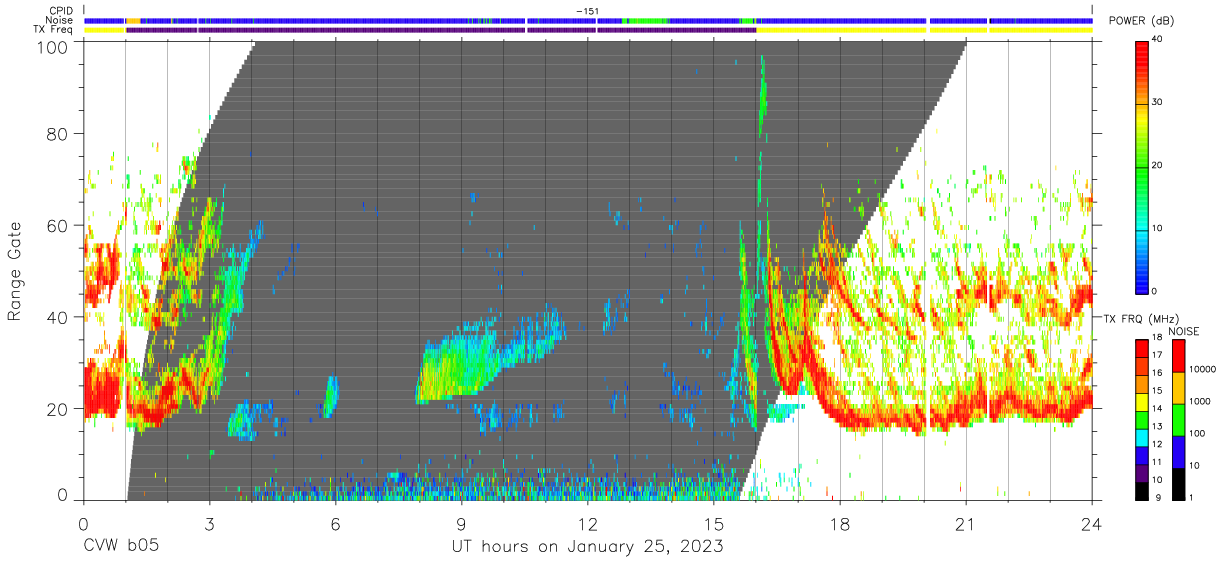Click the 16 label on the TX FRQ legend

point(1157,375)
